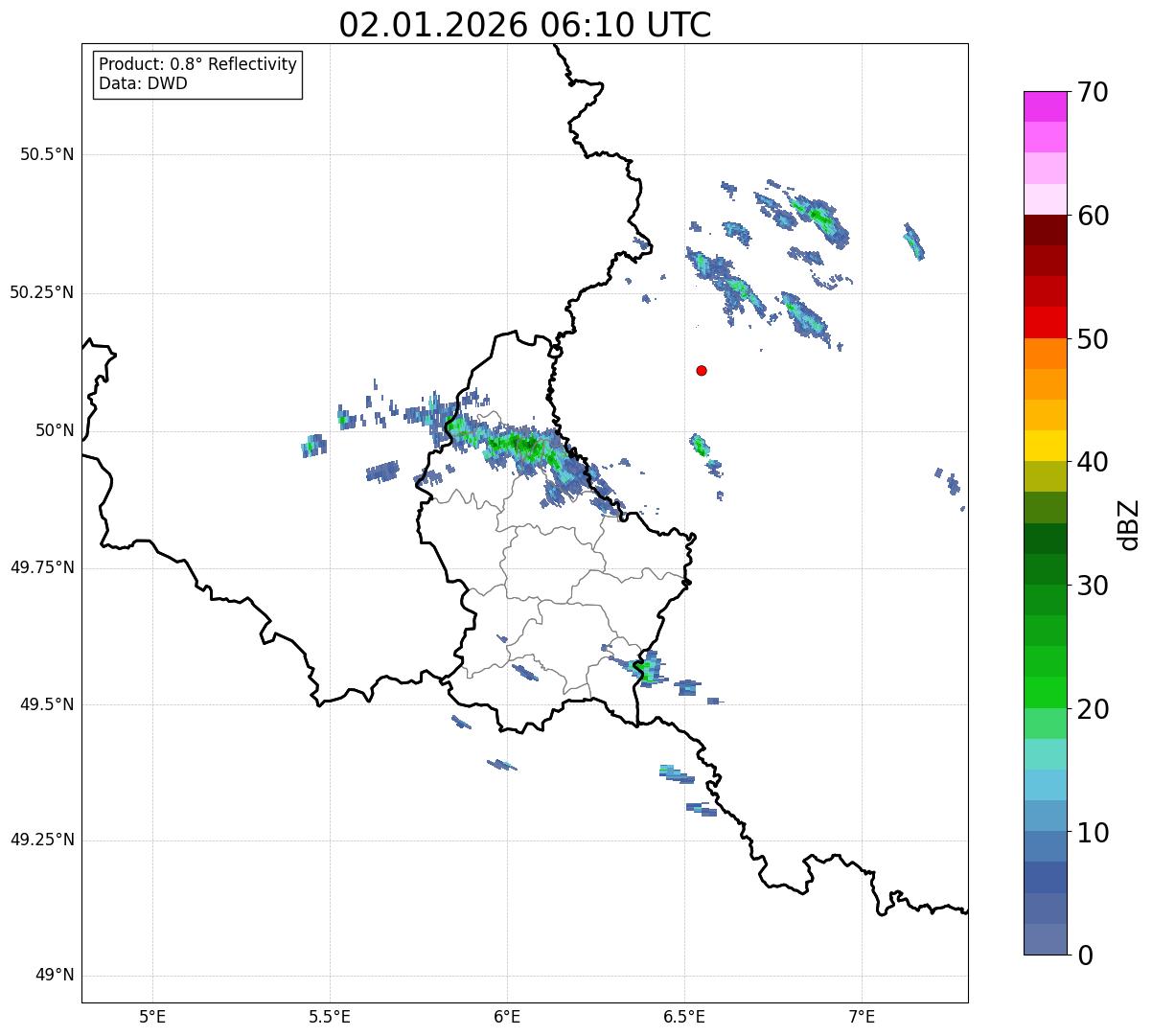Pick the yellow swatch just above 40 dBZ
1152x1036 pixels.
coord(1046,446)
